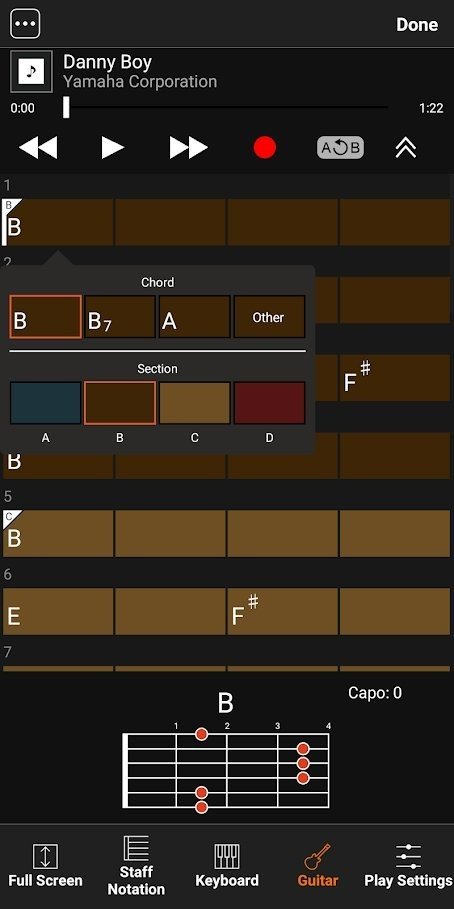Start playback with the play button
The image size is (454, 909).
112,148
